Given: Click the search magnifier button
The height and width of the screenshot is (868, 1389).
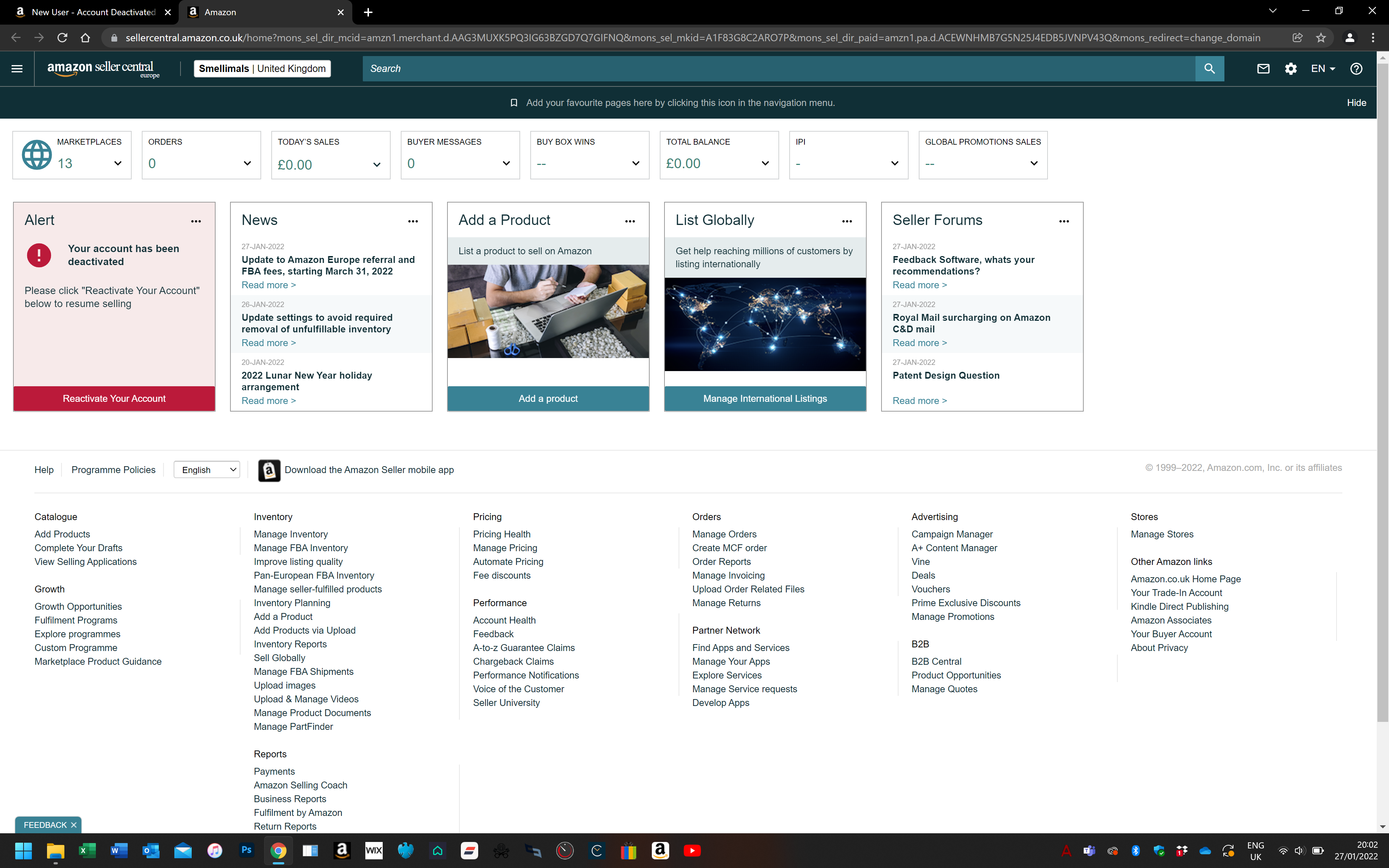Looking at the screenshot, I should click(1209, 69).
